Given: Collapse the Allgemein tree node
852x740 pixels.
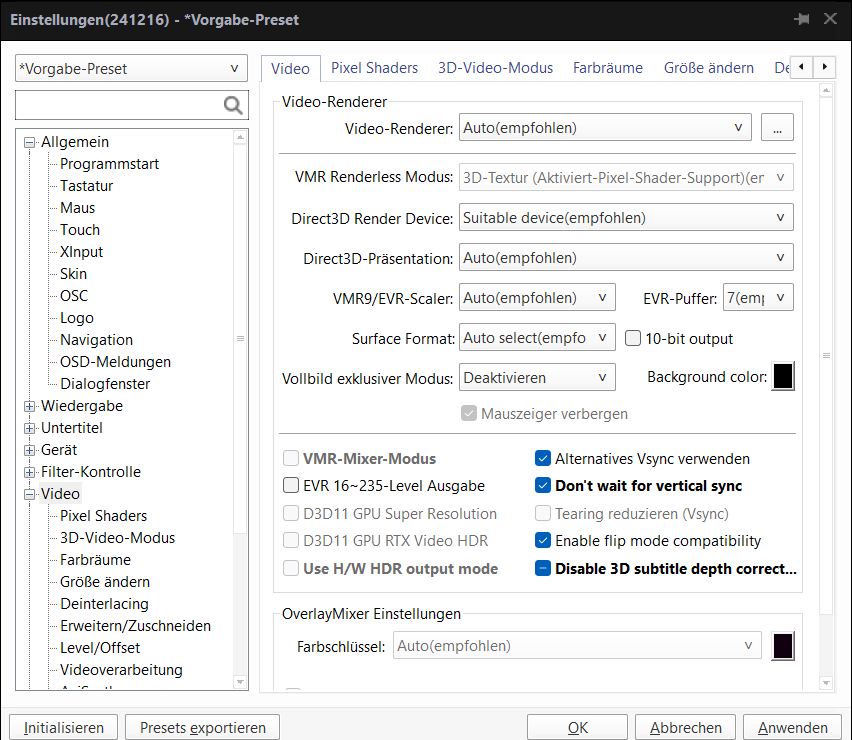Looking at the screenshot, I should pyautogui.click(x=30, y=142).
